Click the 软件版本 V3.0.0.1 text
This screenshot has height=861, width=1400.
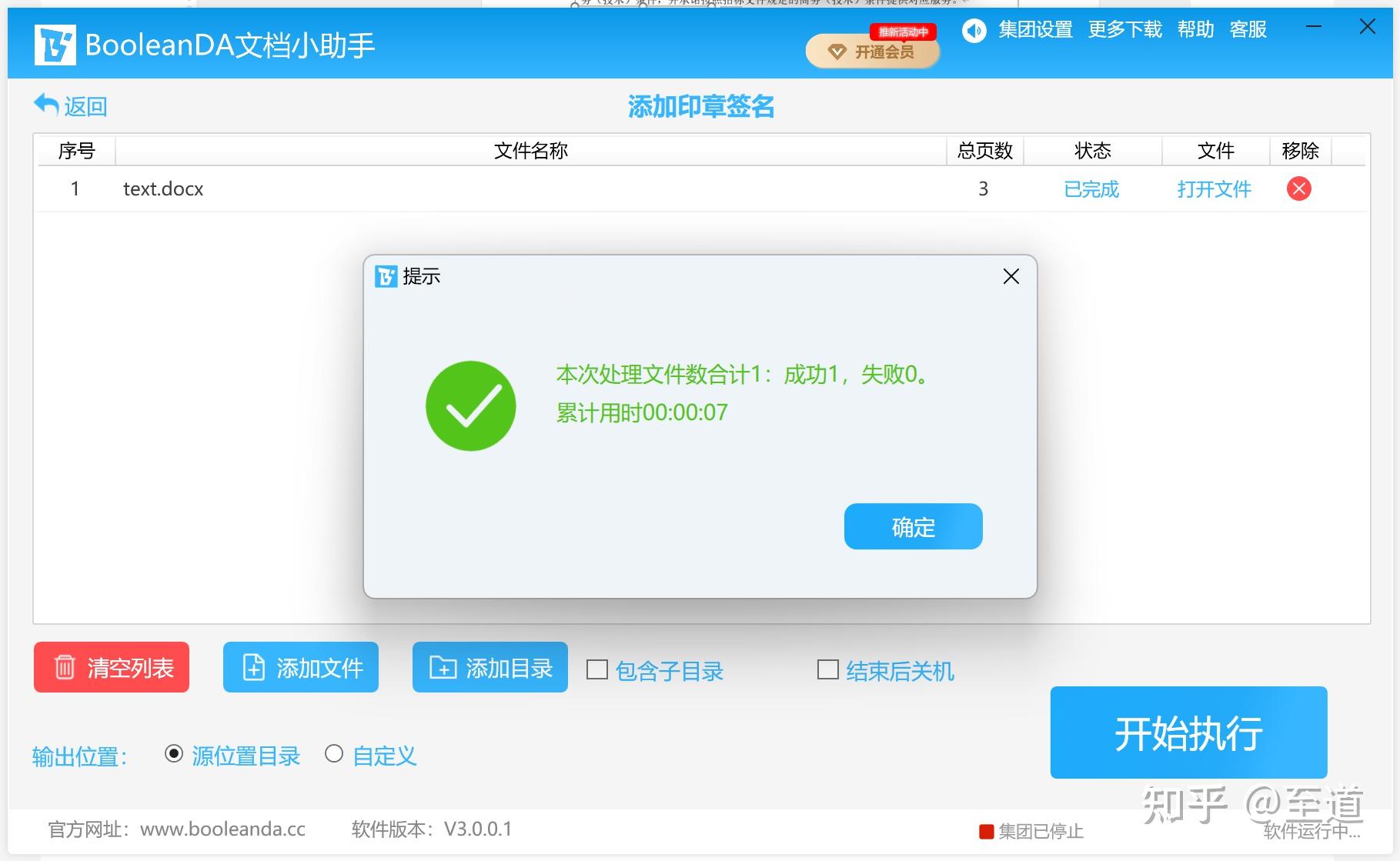[x=431, y=829]
